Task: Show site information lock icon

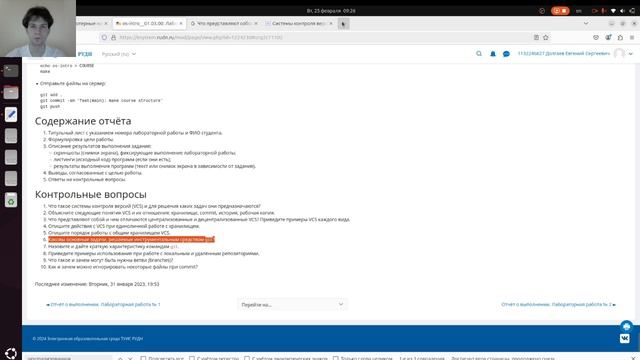Action: tap(113, 37)
